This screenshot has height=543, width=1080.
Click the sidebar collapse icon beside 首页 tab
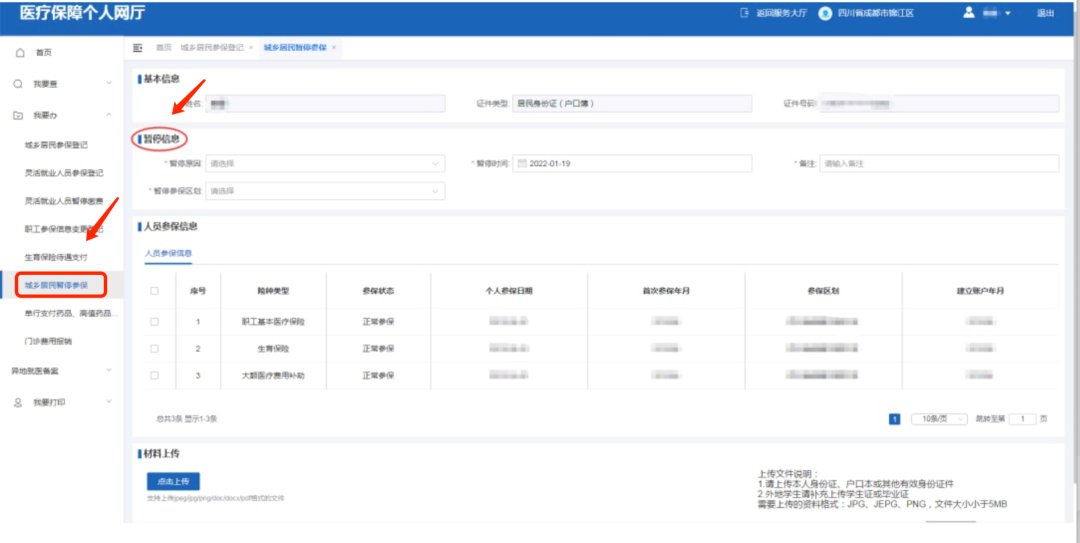[x=138, y=47]
